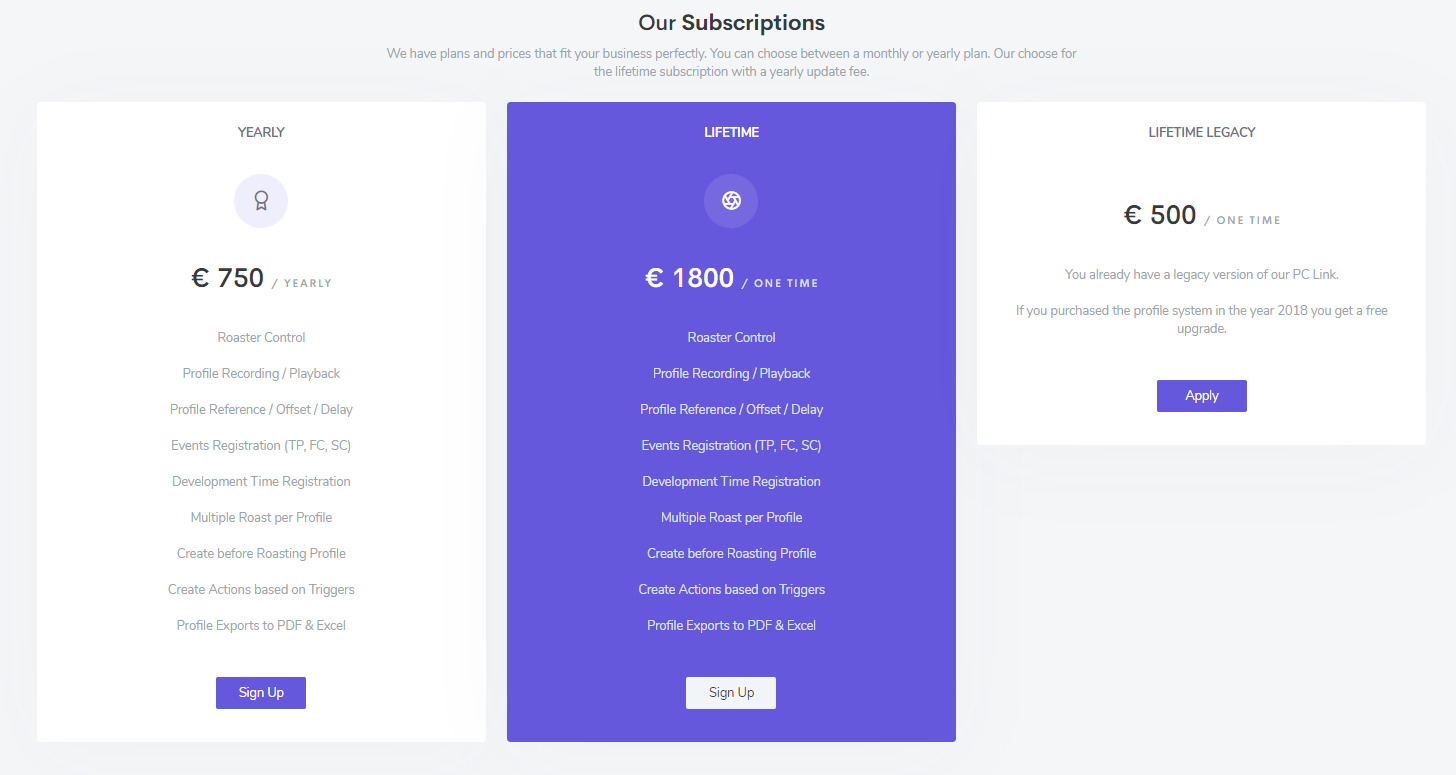Select the YEARLY plan heading
The image size is (1456, 775).
[x=261, y=132]
